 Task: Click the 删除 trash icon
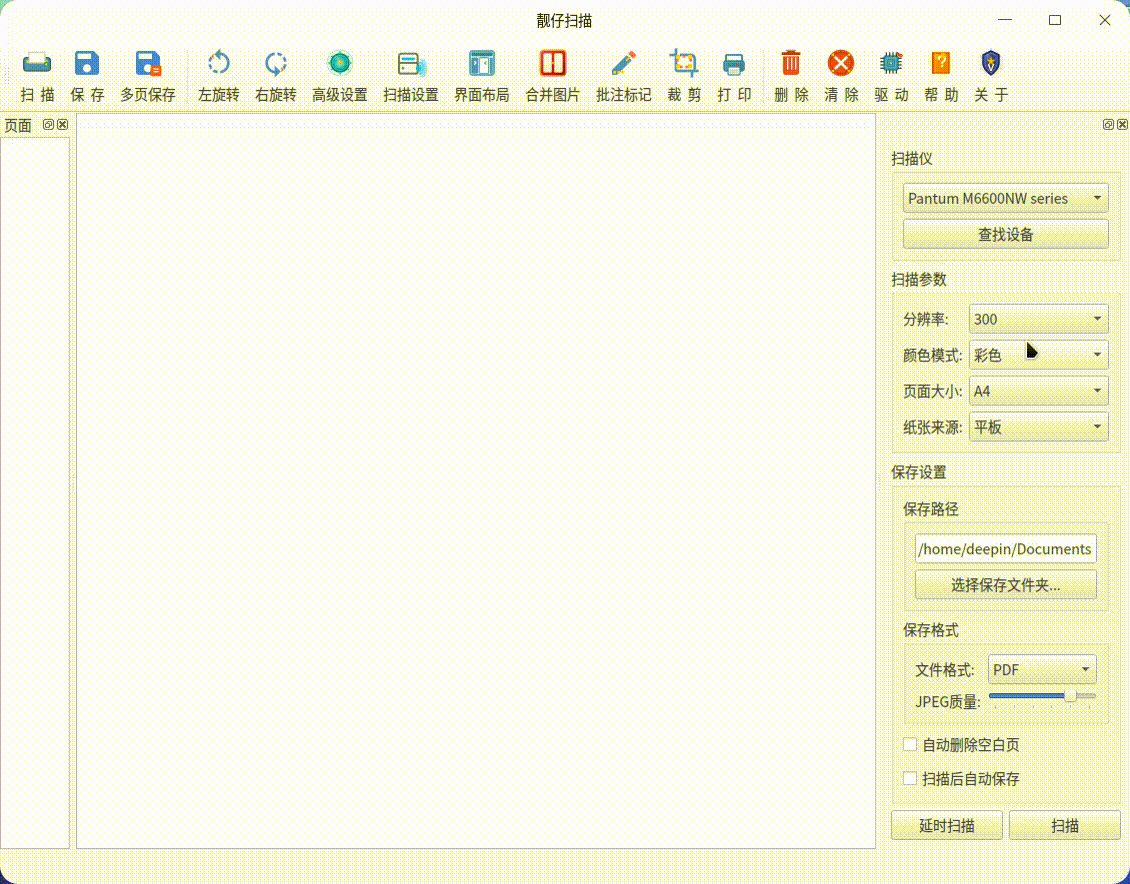click(x=791, y=63)
